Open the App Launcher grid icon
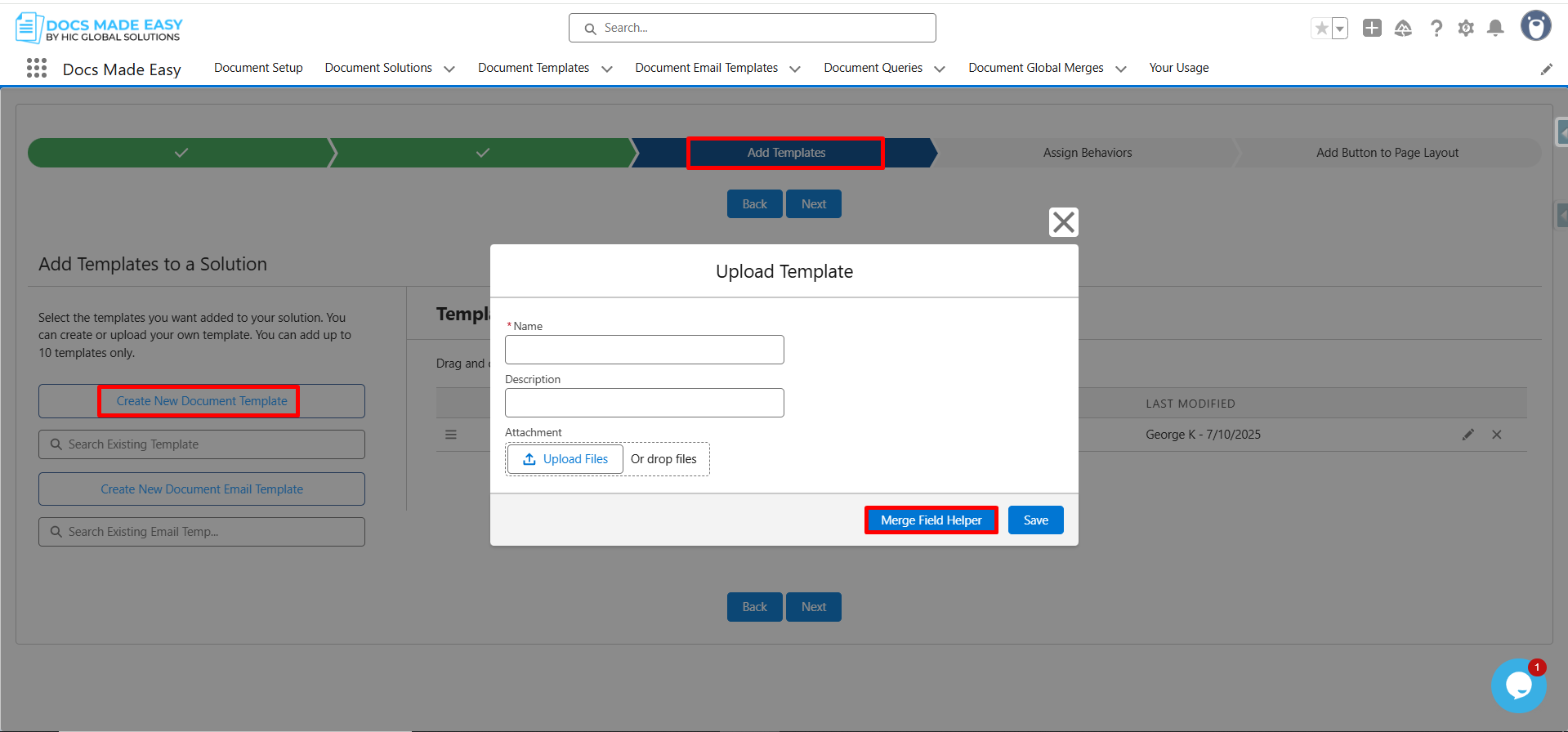Image resolution: width=1568 pixels, height=732 pixels. click(x=37, y=69)
